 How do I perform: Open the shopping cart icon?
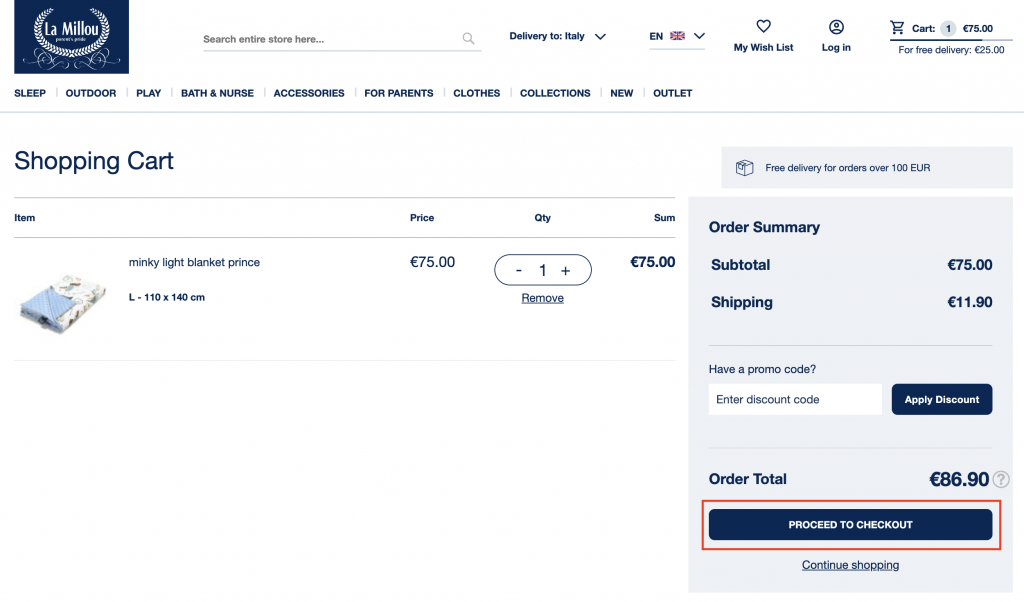(x=897, y=28)
